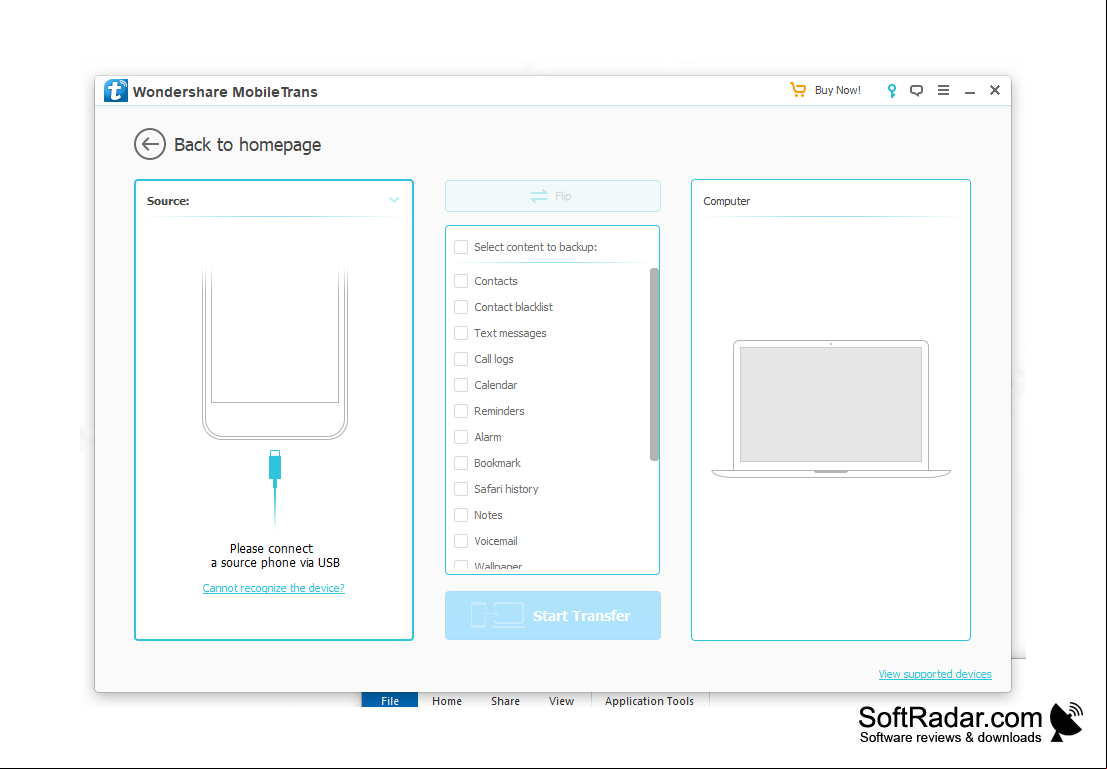Click the Start Transfer button
Screen dimensions: 1107x769
pyautogui.click(x=553, y=616)
